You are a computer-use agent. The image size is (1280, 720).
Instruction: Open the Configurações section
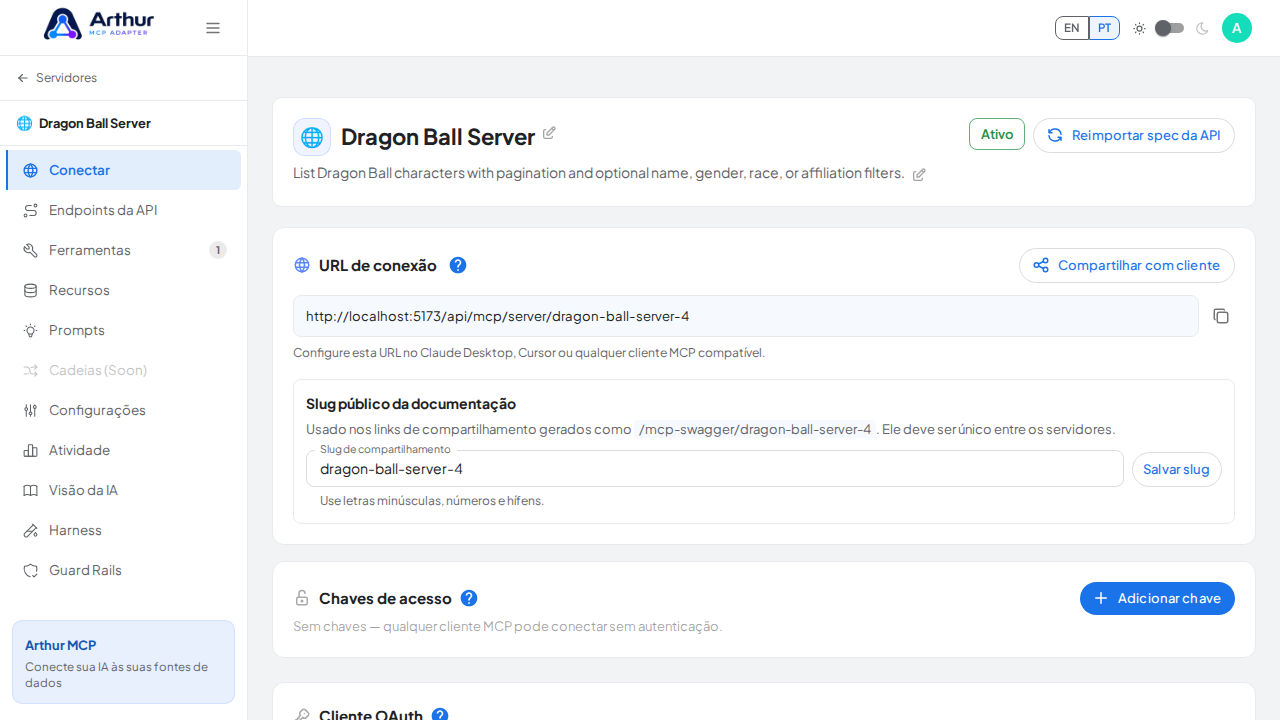[x=123, y=410]
